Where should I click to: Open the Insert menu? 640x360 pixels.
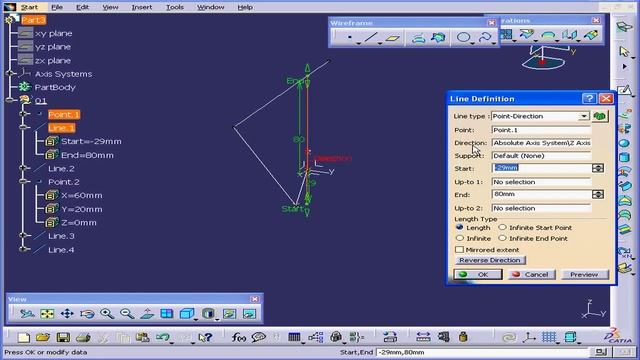pos(142,7)
